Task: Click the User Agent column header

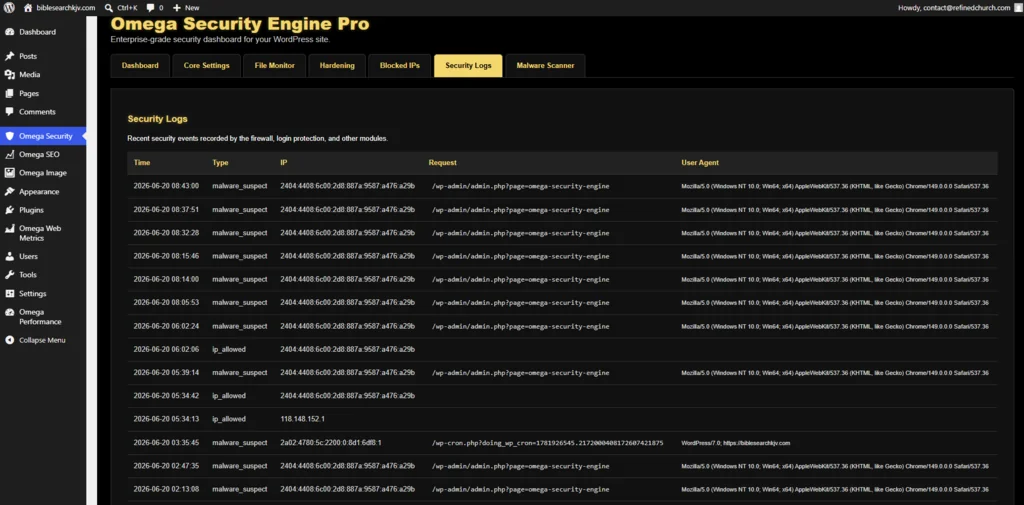Action: point(700,163)
